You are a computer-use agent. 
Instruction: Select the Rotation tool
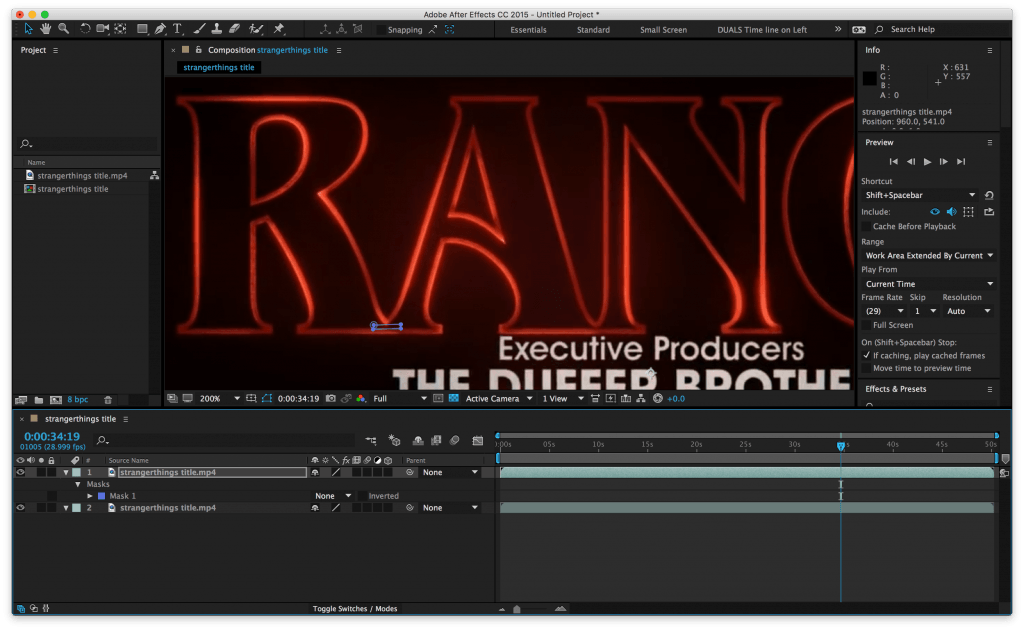(85, 29)
